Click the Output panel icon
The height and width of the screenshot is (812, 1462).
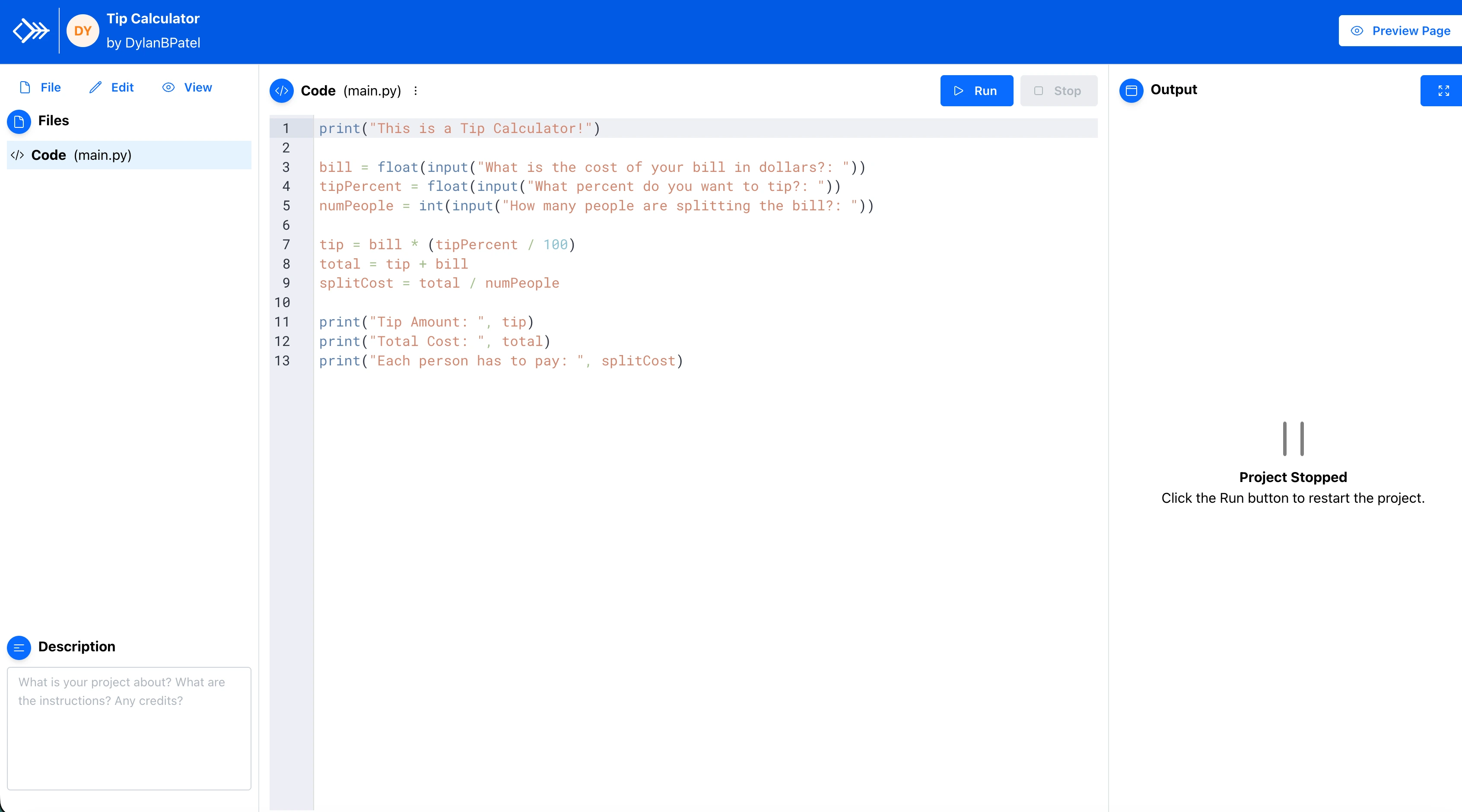click(1131, 90)
